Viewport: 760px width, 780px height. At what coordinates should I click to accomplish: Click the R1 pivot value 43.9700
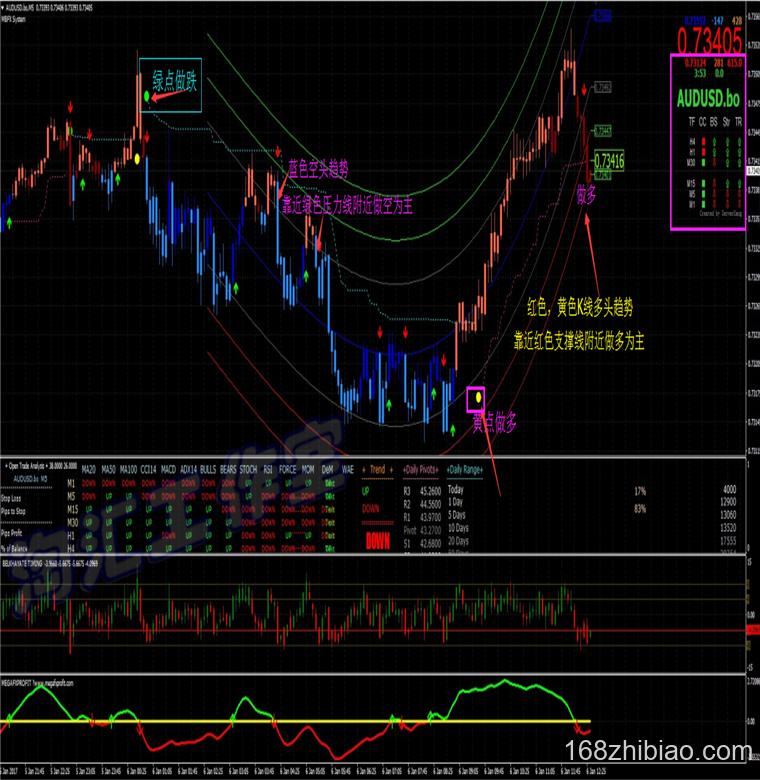coord(431,517)
